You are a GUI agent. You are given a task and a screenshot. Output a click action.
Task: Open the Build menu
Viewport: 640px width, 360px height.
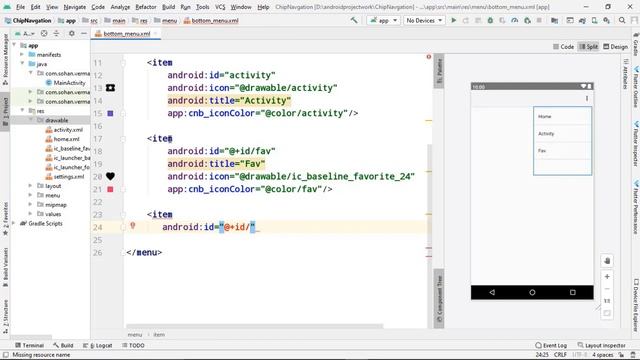coord(168,7)
